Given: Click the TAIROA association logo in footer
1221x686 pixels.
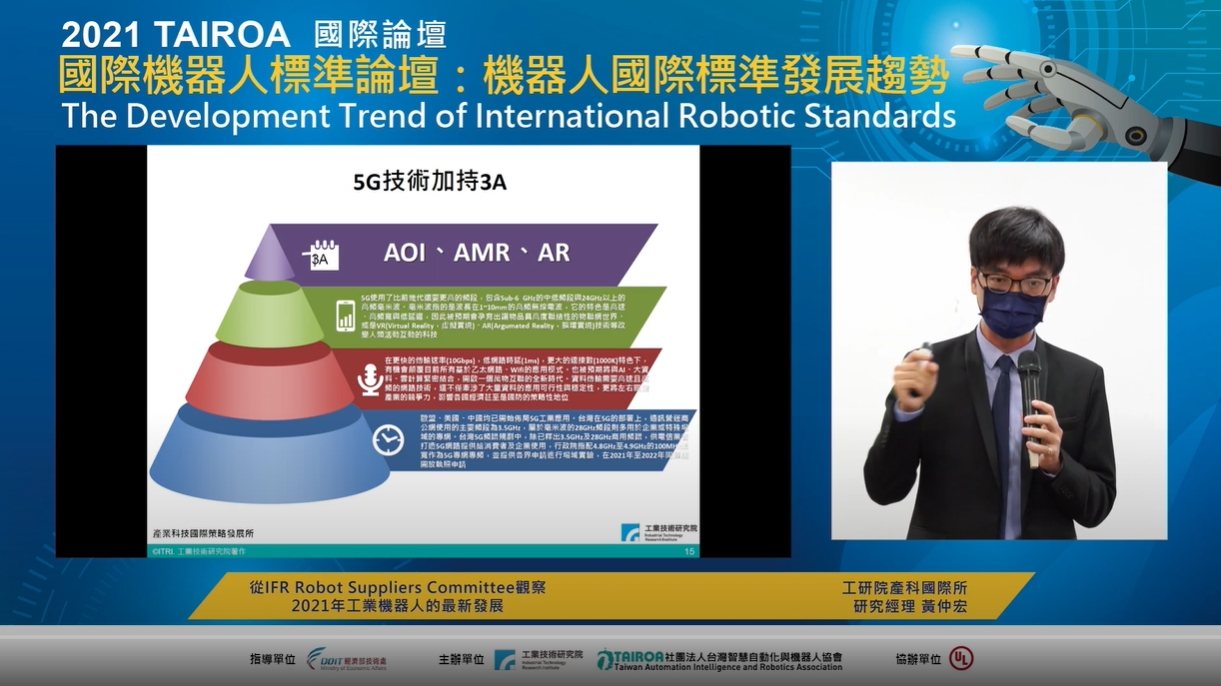Looking at the screenshot, I should click(720, 659).
